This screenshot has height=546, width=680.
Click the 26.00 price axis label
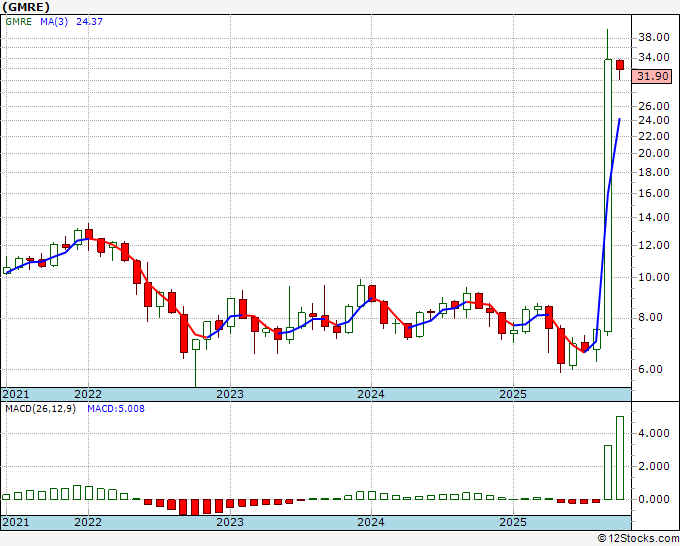pyautogui.click(x=653, y=106)
